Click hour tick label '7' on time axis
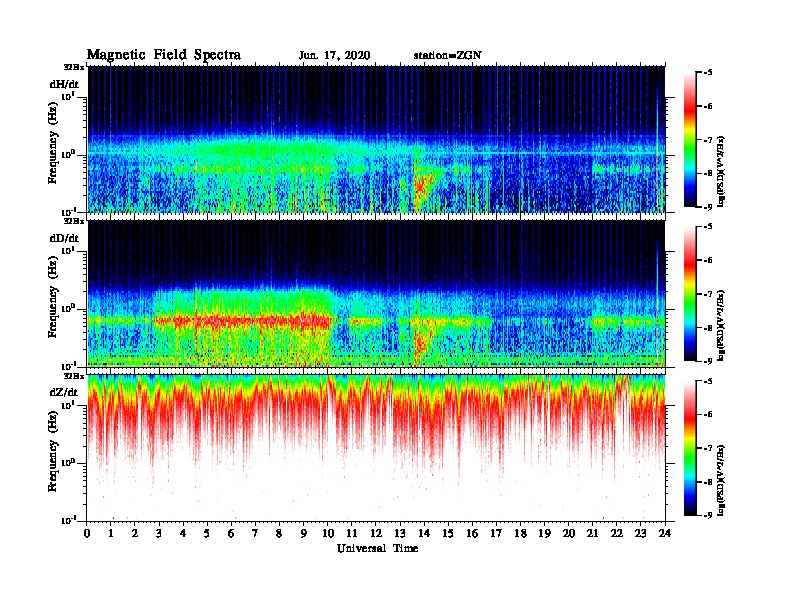Screen dimensions: 792x612 256,533
